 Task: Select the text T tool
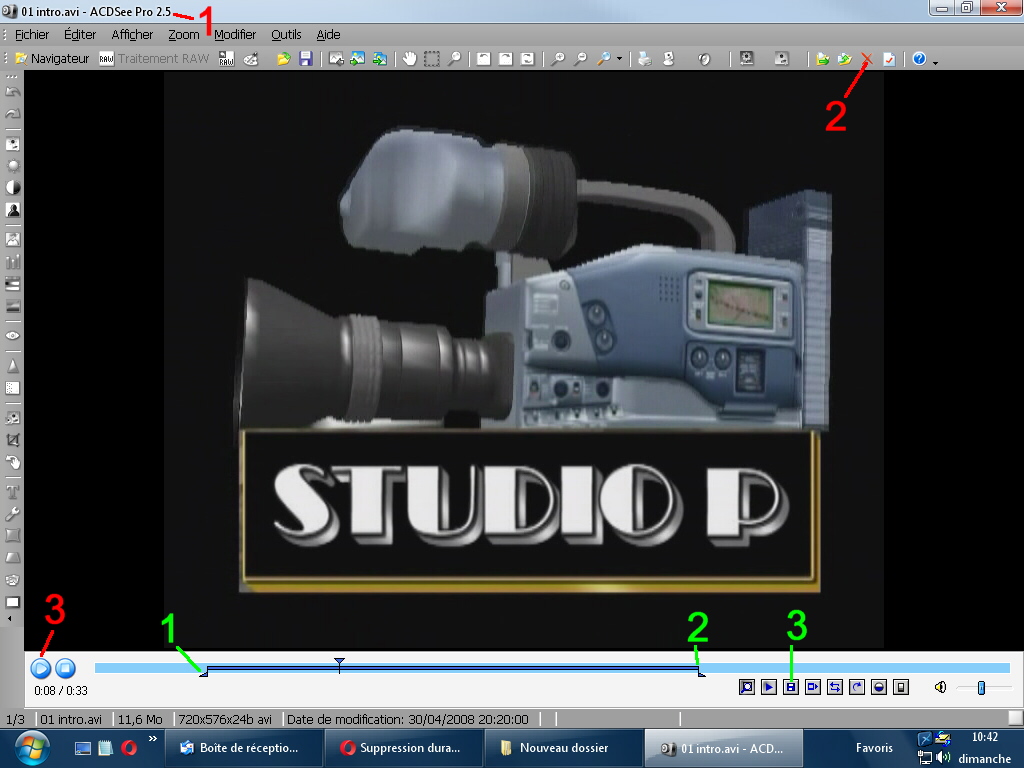tap(12, 492)
